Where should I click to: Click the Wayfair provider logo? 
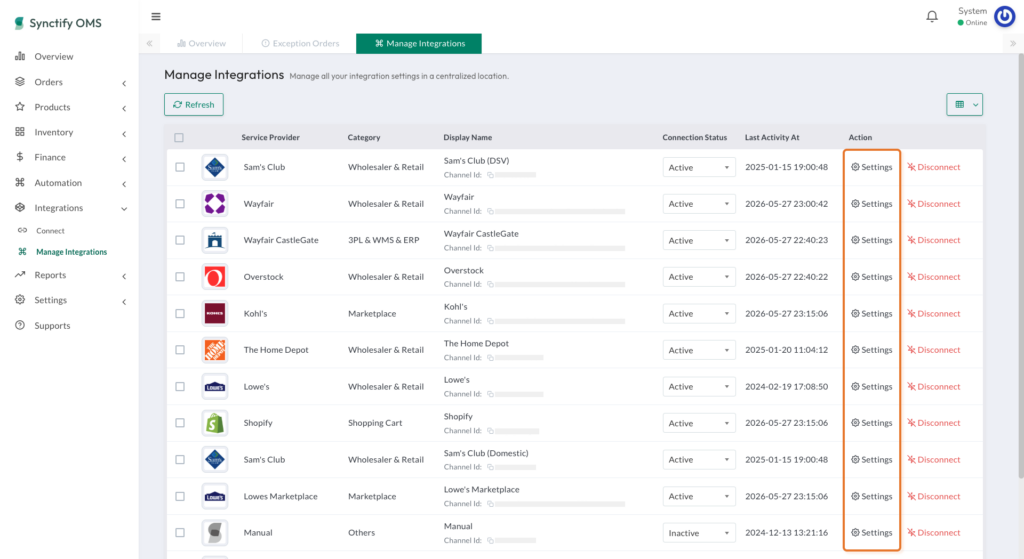coord(215,204)
